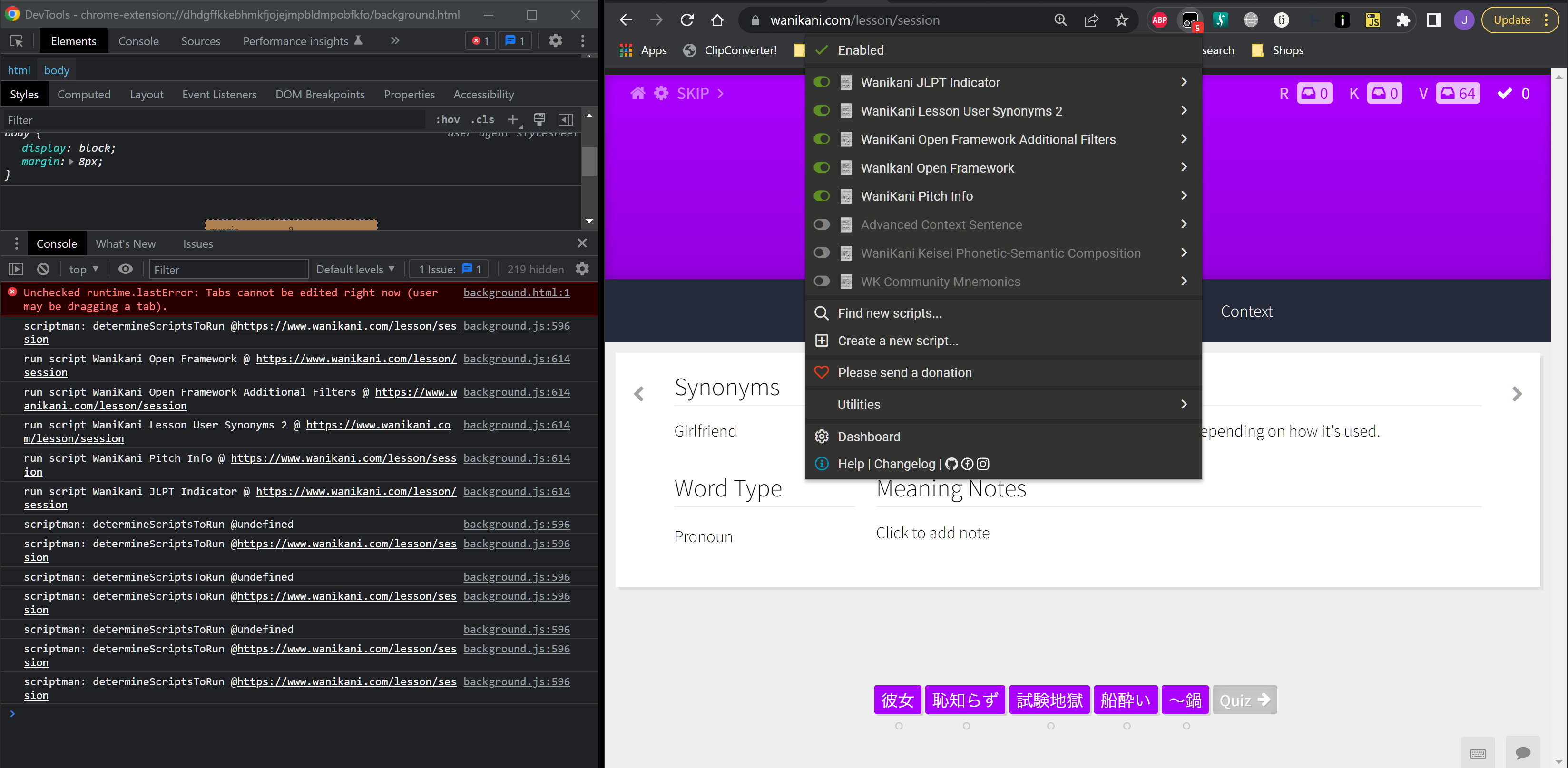Click the red error count badge
1568x768 pixels.
[480, 41]
